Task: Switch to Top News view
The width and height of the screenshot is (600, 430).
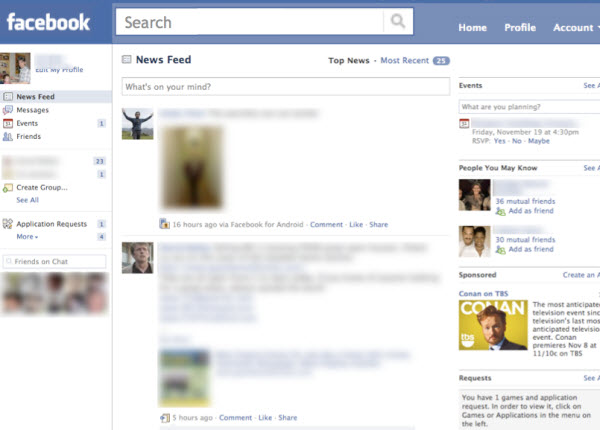Action: [349, 60]
